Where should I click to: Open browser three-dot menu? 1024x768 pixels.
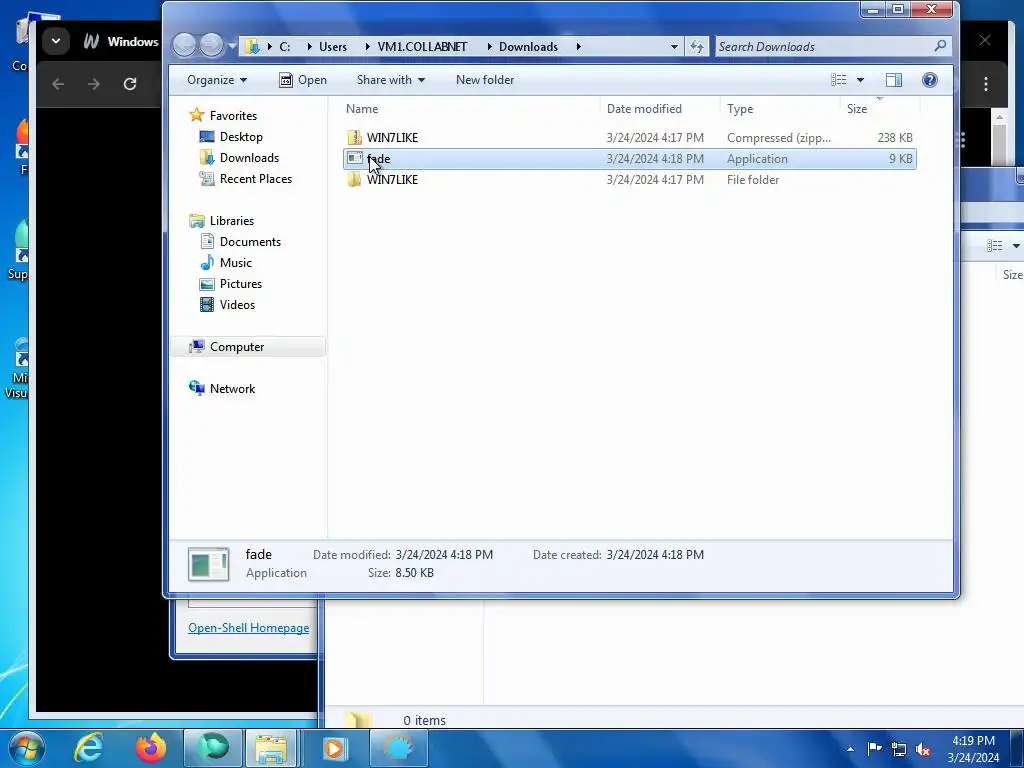pos(985,84)
